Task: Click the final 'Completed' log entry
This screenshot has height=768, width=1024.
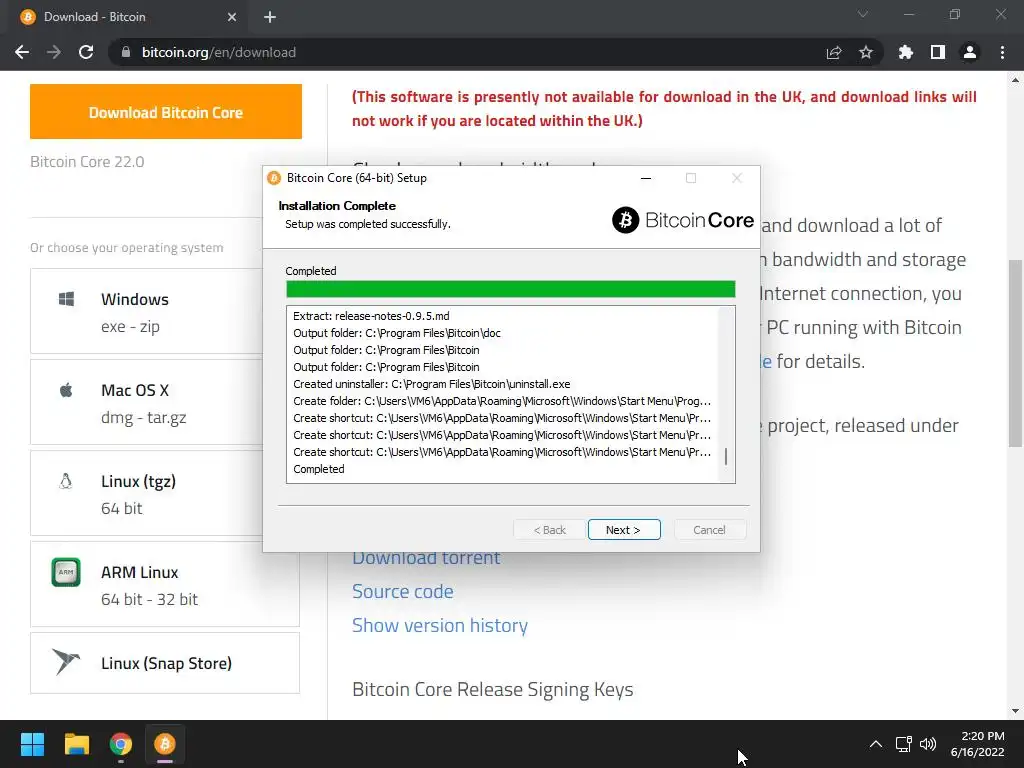Action: [x=319, y=469]
